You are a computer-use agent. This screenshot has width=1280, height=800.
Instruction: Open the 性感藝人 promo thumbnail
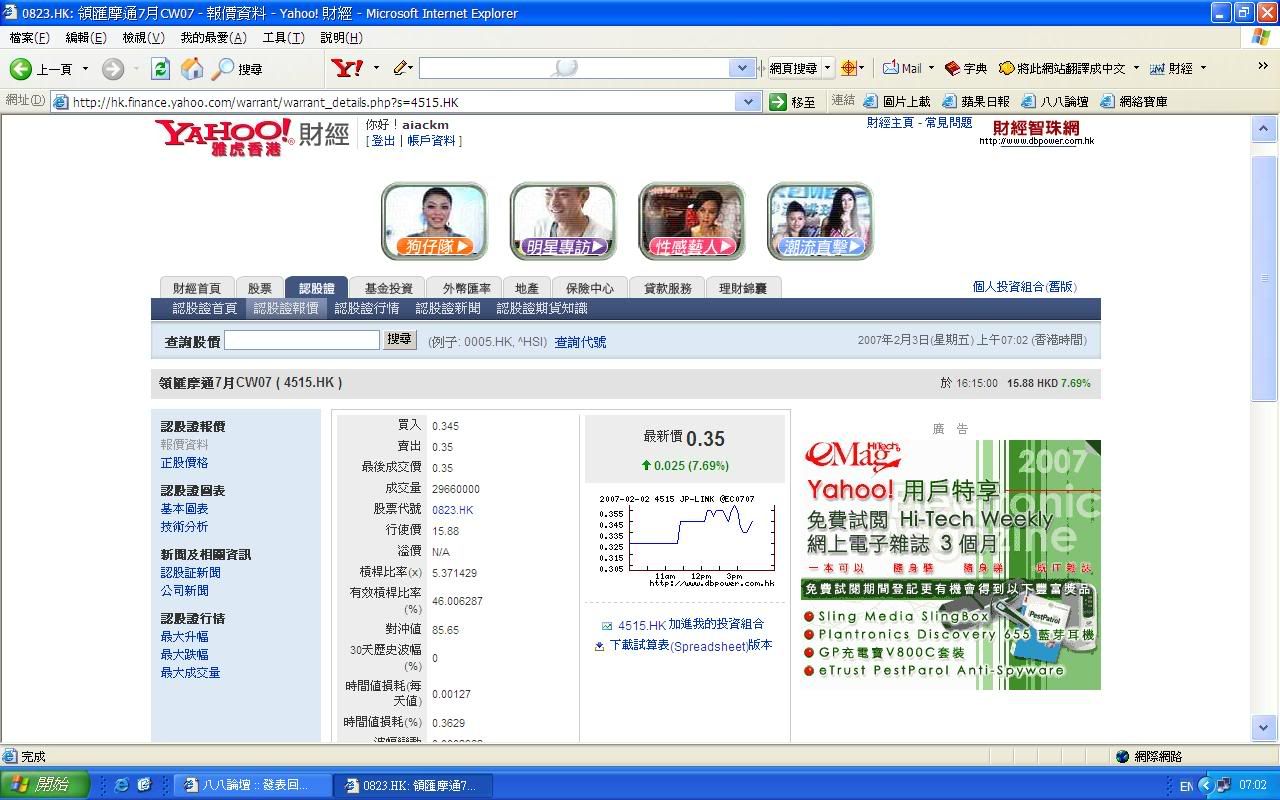click(x=692, y=221)
